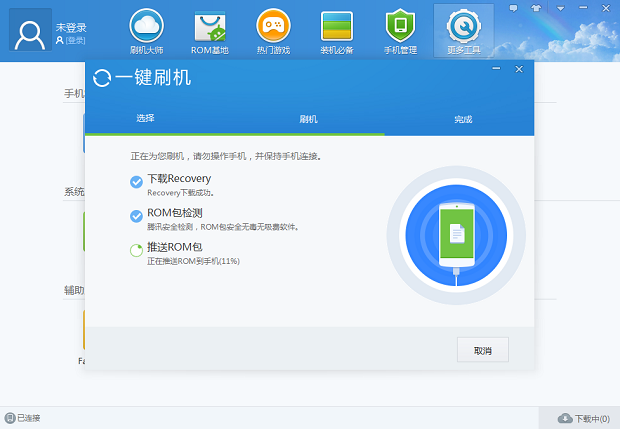Open 刷机大师 from the top toolbar
Screen dimensions: 620x429
[147, 30]
